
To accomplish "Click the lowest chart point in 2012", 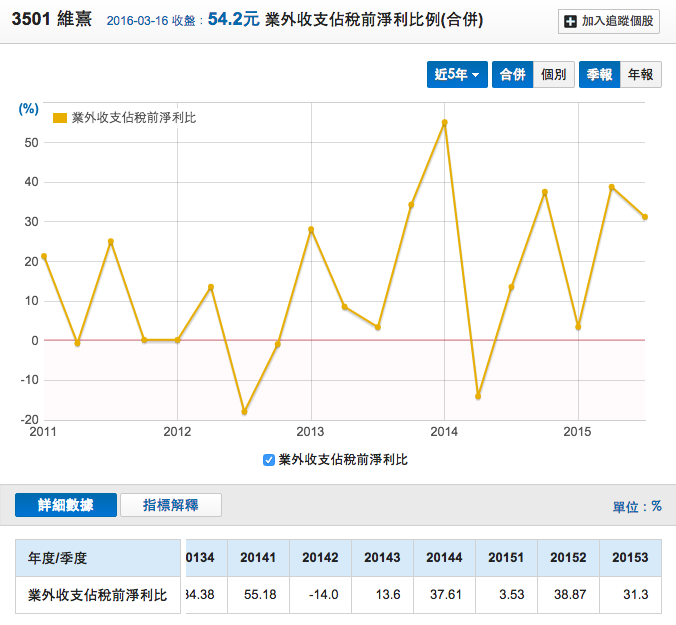I will pyautogui.click(x=244, y=412).
